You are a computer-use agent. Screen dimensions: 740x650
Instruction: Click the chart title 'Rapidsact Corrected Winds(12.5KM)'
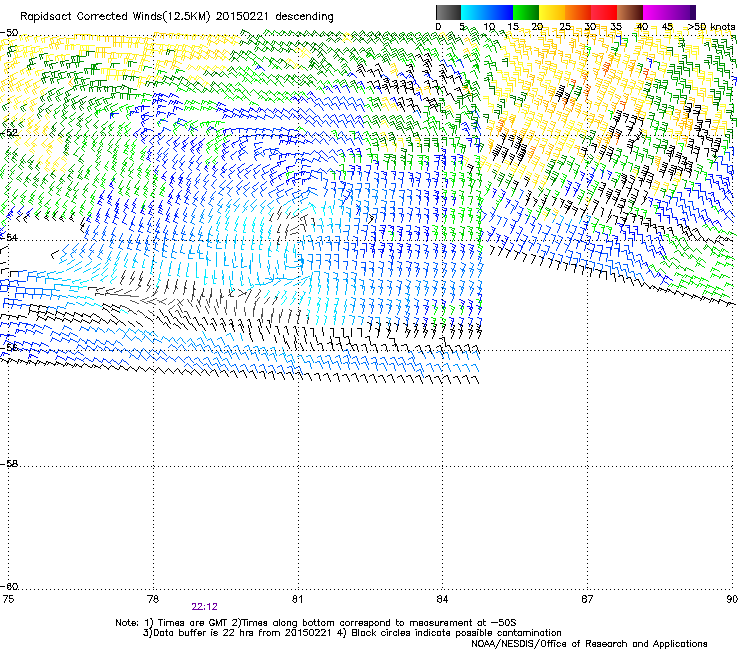point(115,17)
